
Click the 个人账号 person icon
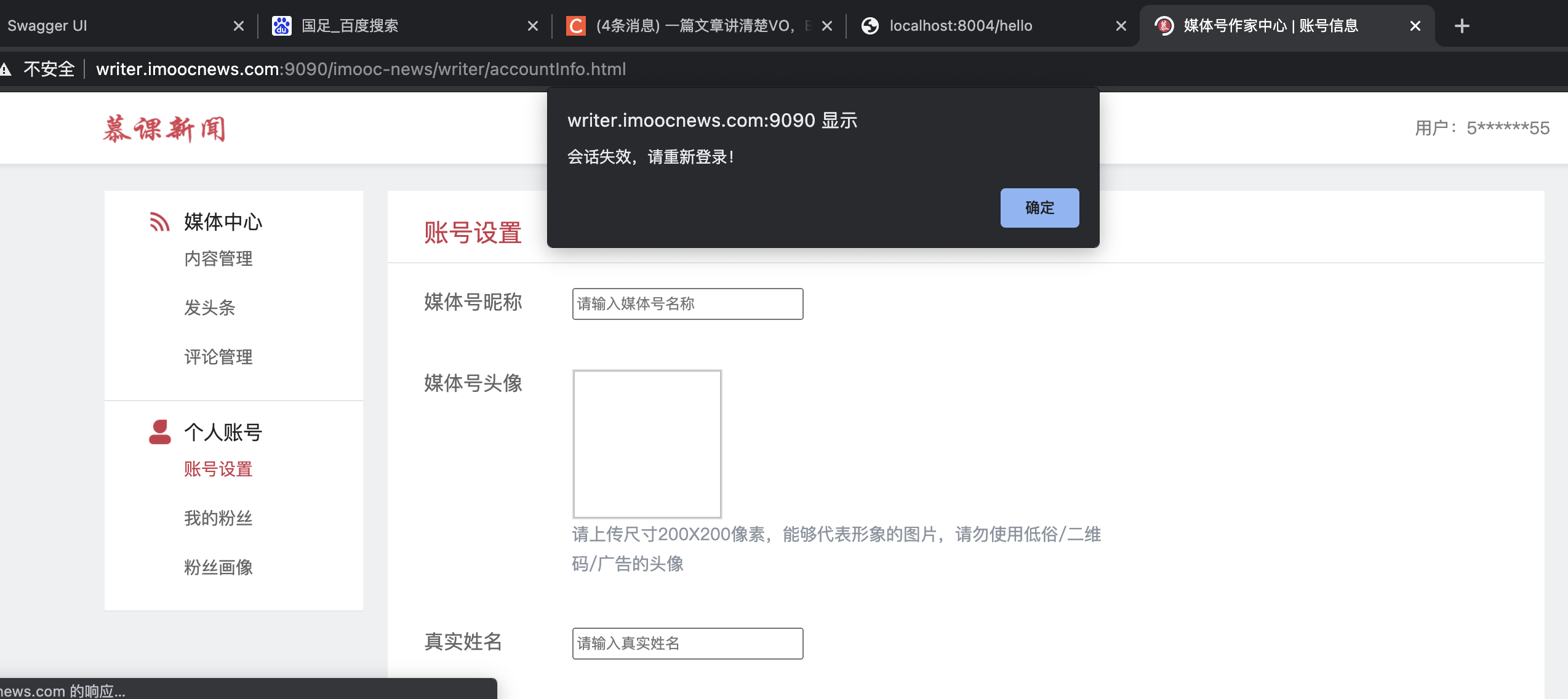[x=159, y=431]
